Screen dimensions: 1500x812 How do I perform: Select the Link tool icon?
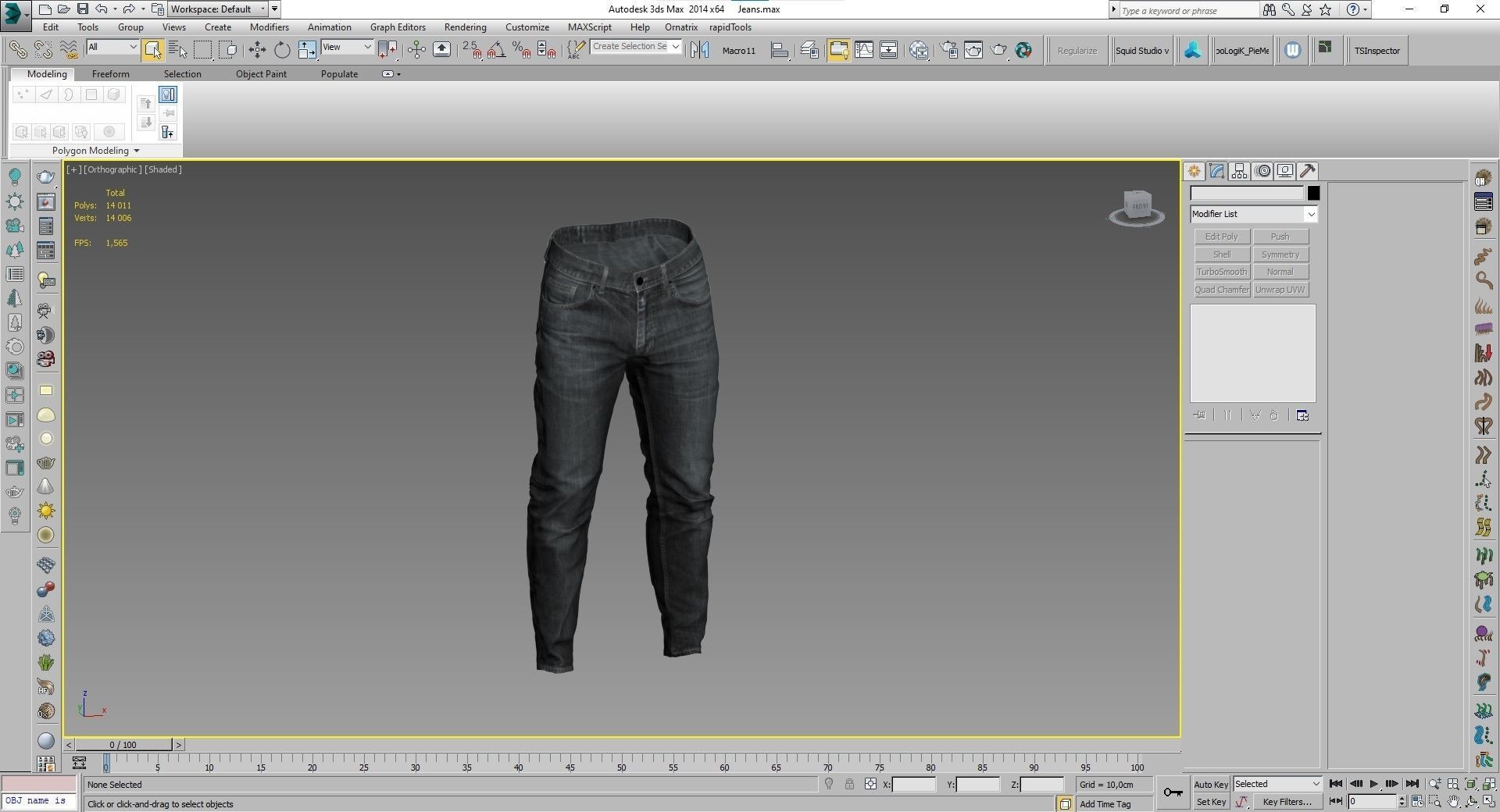pos(18,50)
